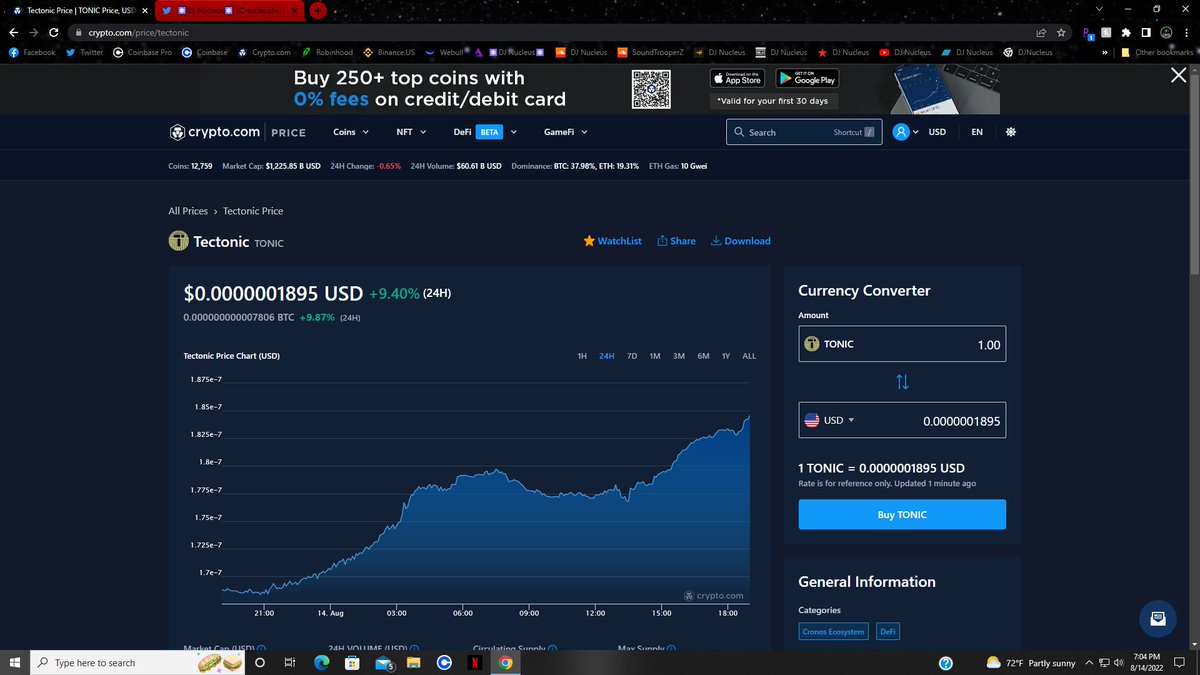The image size is (1200, 675).
Task: Click the site Search box
Action: (x=804, y=132)
